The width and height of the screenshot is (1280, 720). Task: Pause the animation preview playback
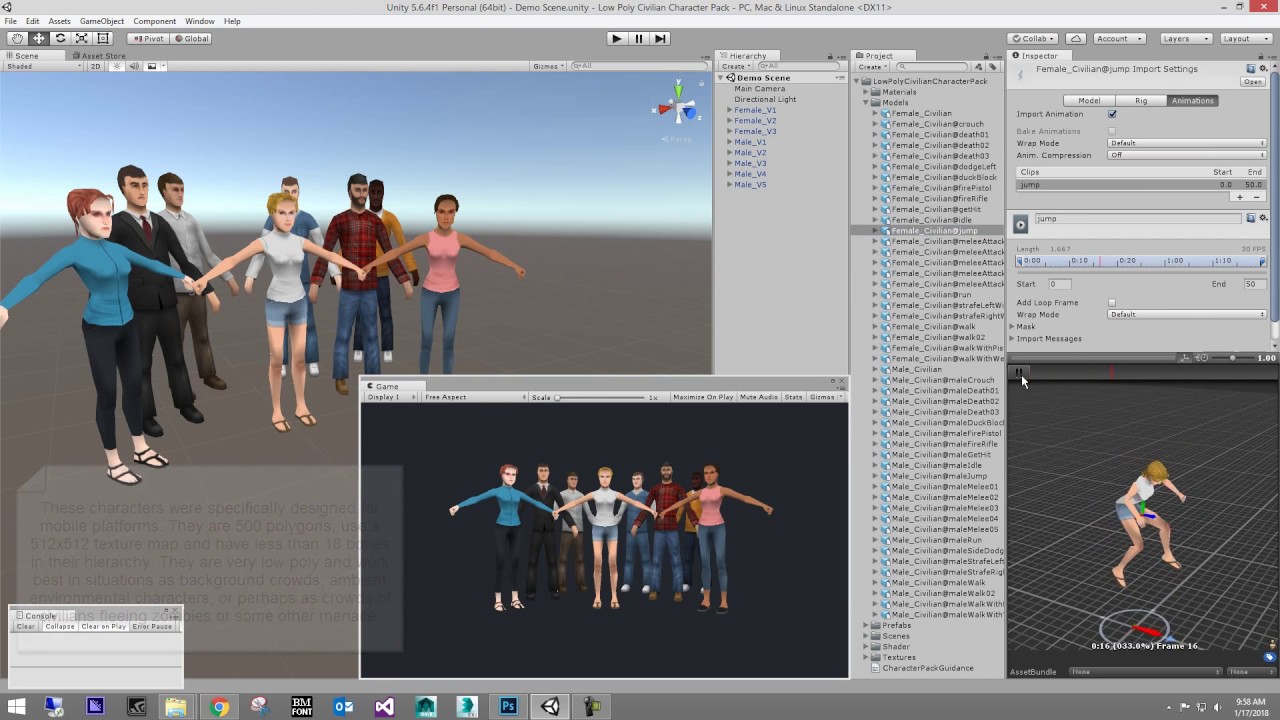1018,373
